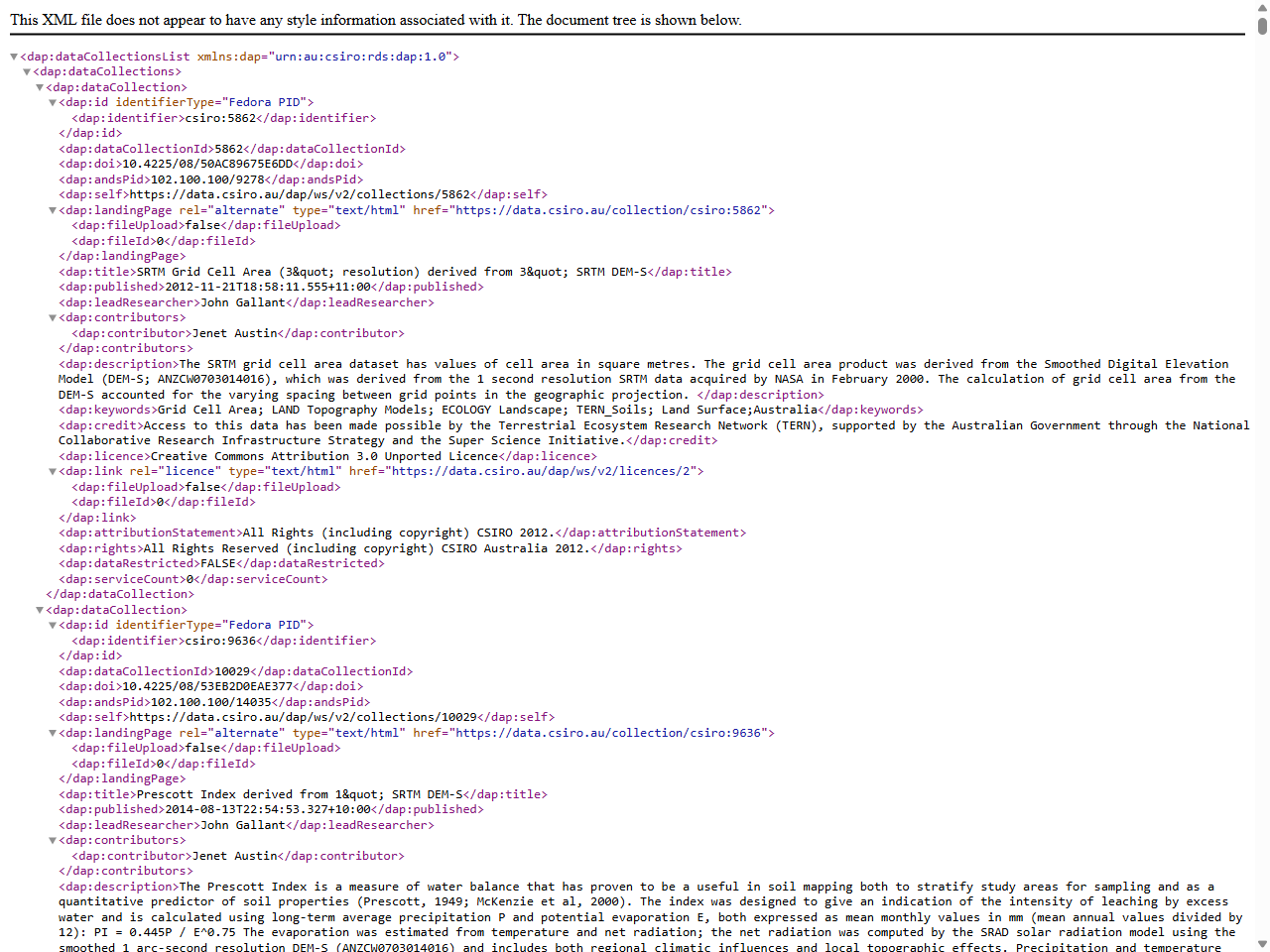Screen dimensions: 1270x952
Task: Click the DOI value 10.4225/08/50AC89675E6DD
Action: (x=207, y=164)
